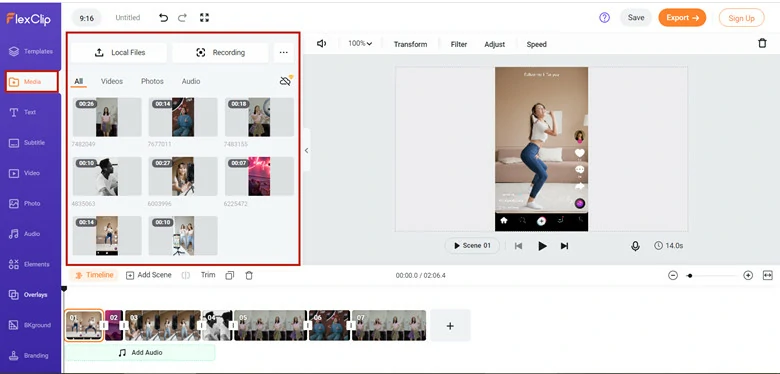Click the redo arrow

point(183,18)
